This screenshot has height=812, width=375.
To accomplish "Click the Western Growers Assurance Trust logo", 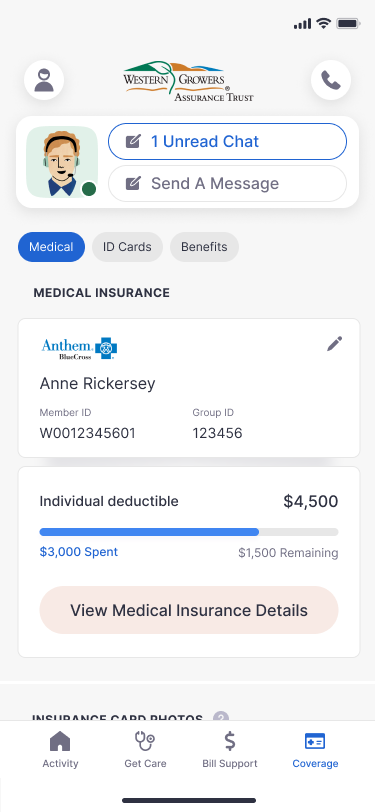I will tap(189, 81).
